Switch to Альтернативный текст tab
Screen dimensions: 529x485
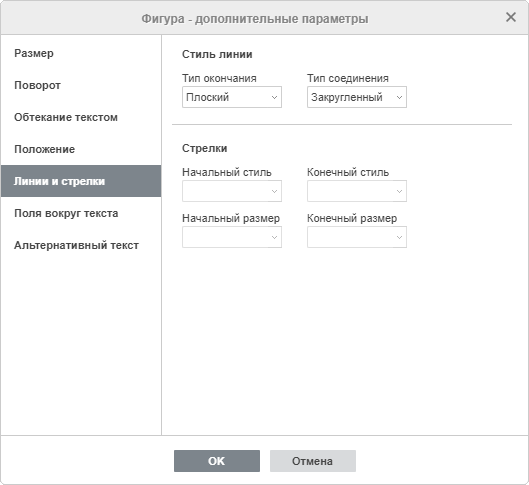point(81,245)
